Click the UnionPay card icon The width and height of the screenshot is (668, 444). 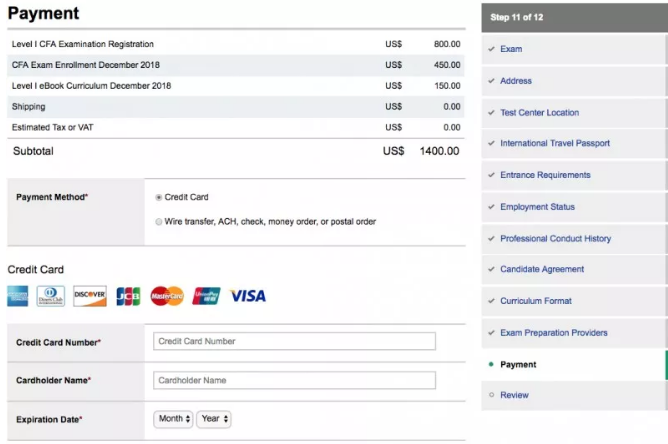206,296
